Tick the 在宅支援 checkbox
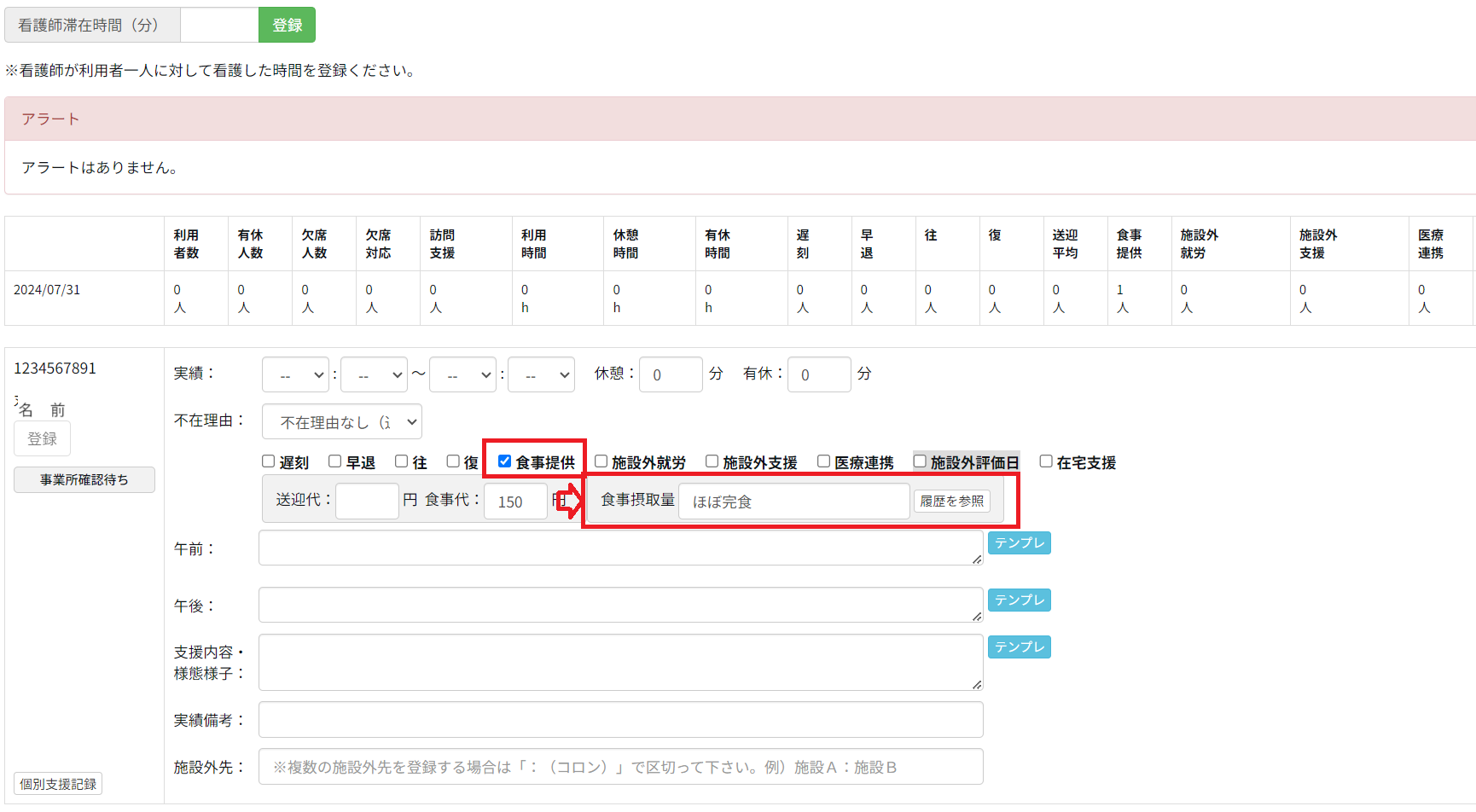This screenshot has height=812, width=1476. pos(1046,461)
